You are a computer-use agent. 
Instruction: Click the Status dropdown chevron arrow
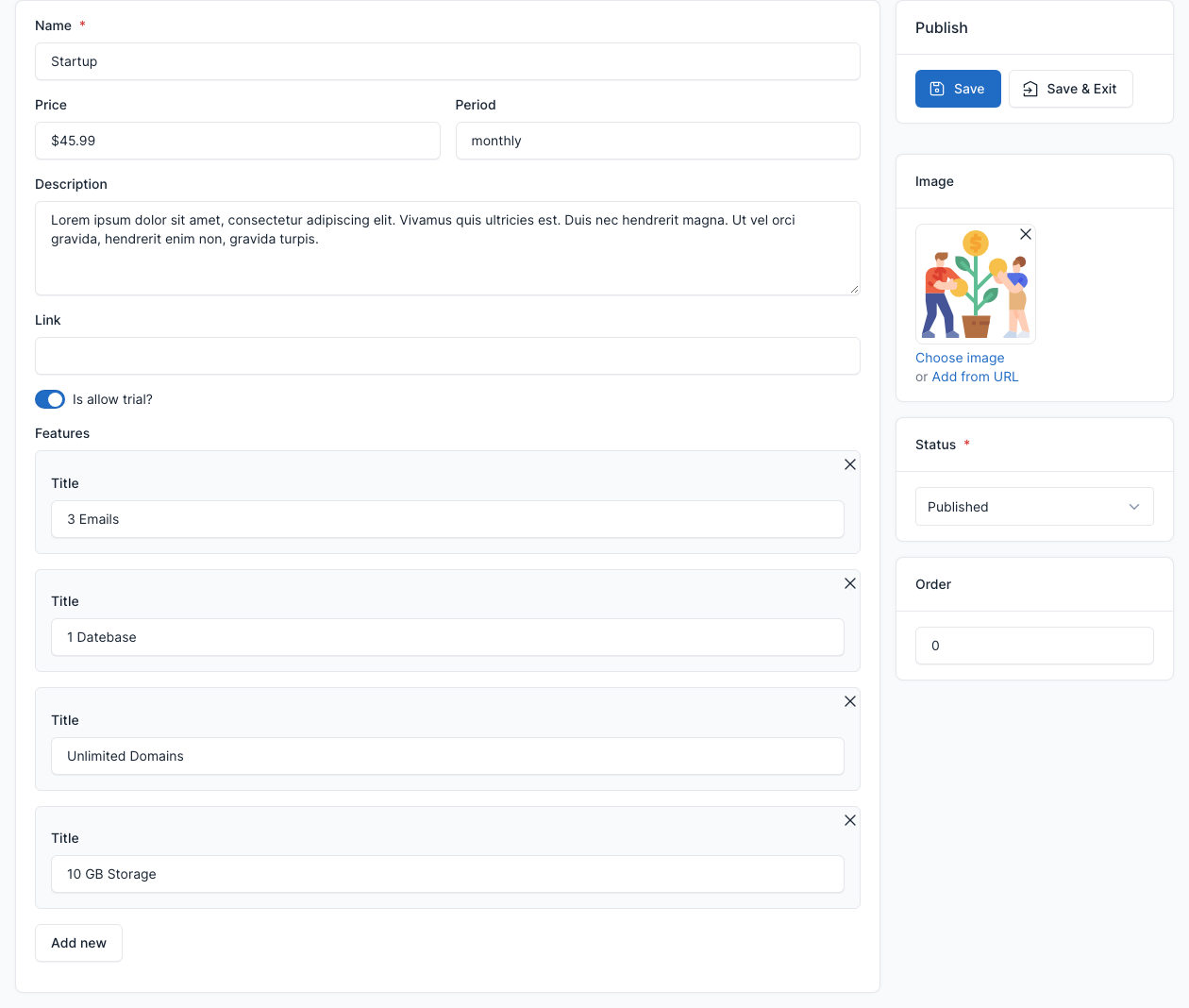[x=1134, y=507]
